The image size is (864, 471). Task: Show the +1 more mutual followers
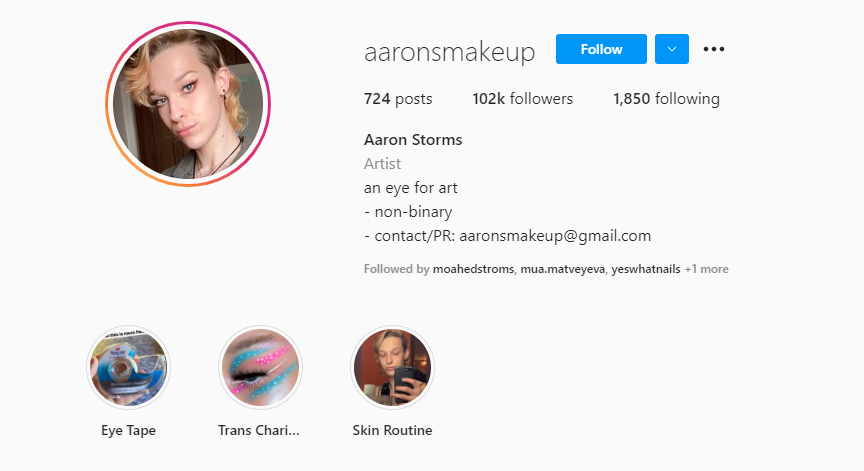click(x=706, y=269)
